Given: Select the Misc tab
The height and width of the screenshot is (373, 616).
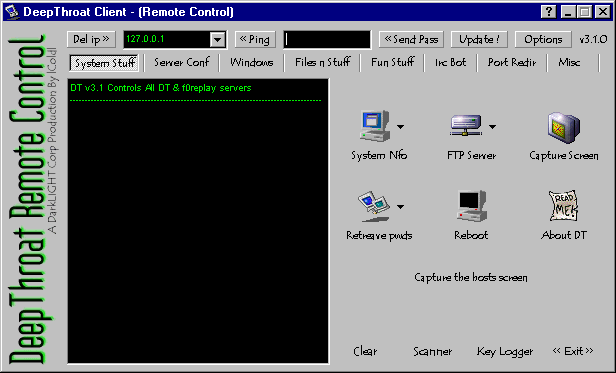Looking at the screenshot, I should point(569,62).
